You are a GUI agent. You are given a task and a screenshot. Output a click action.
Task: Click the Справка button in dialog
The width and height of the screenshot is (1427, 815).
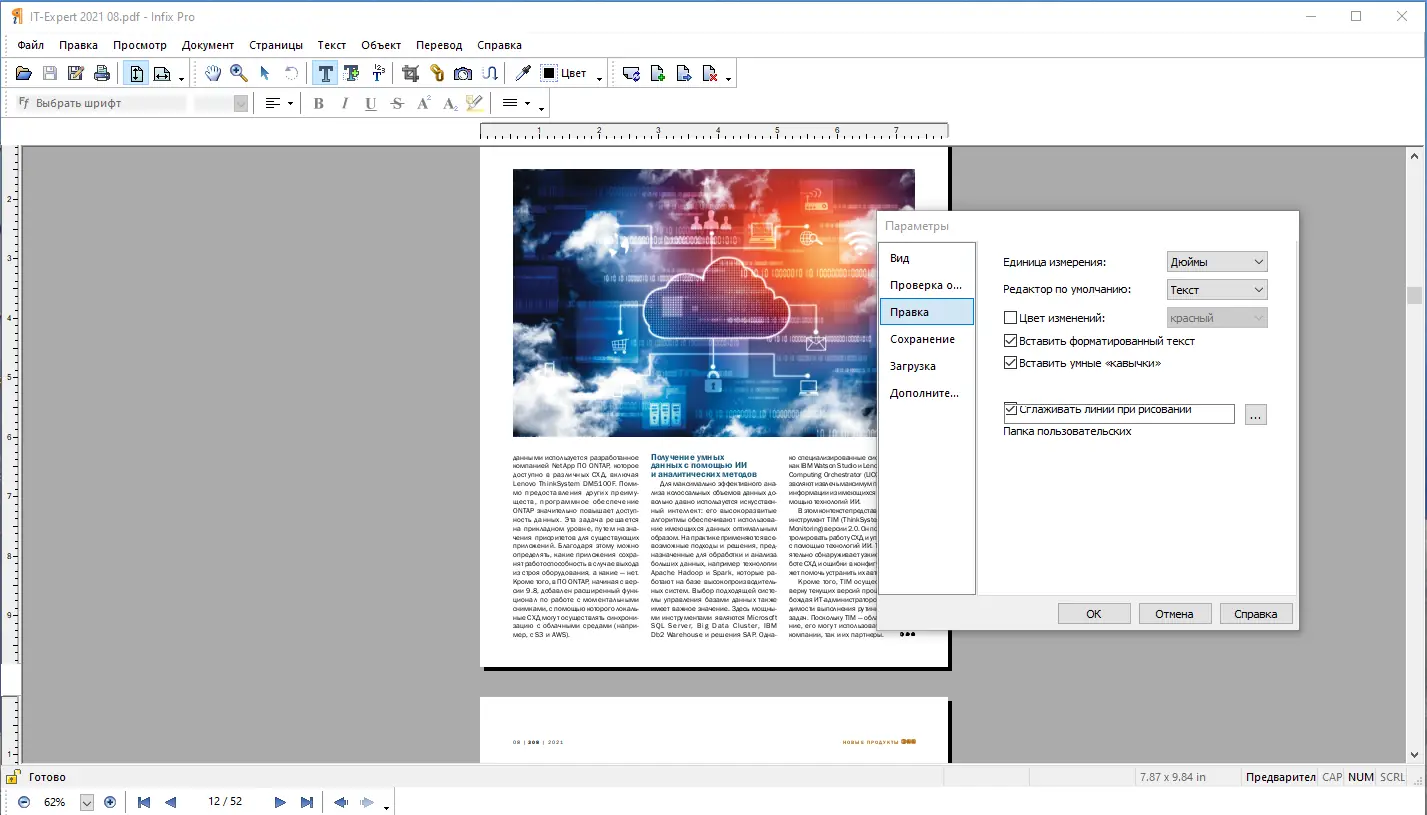point(1255,614)
